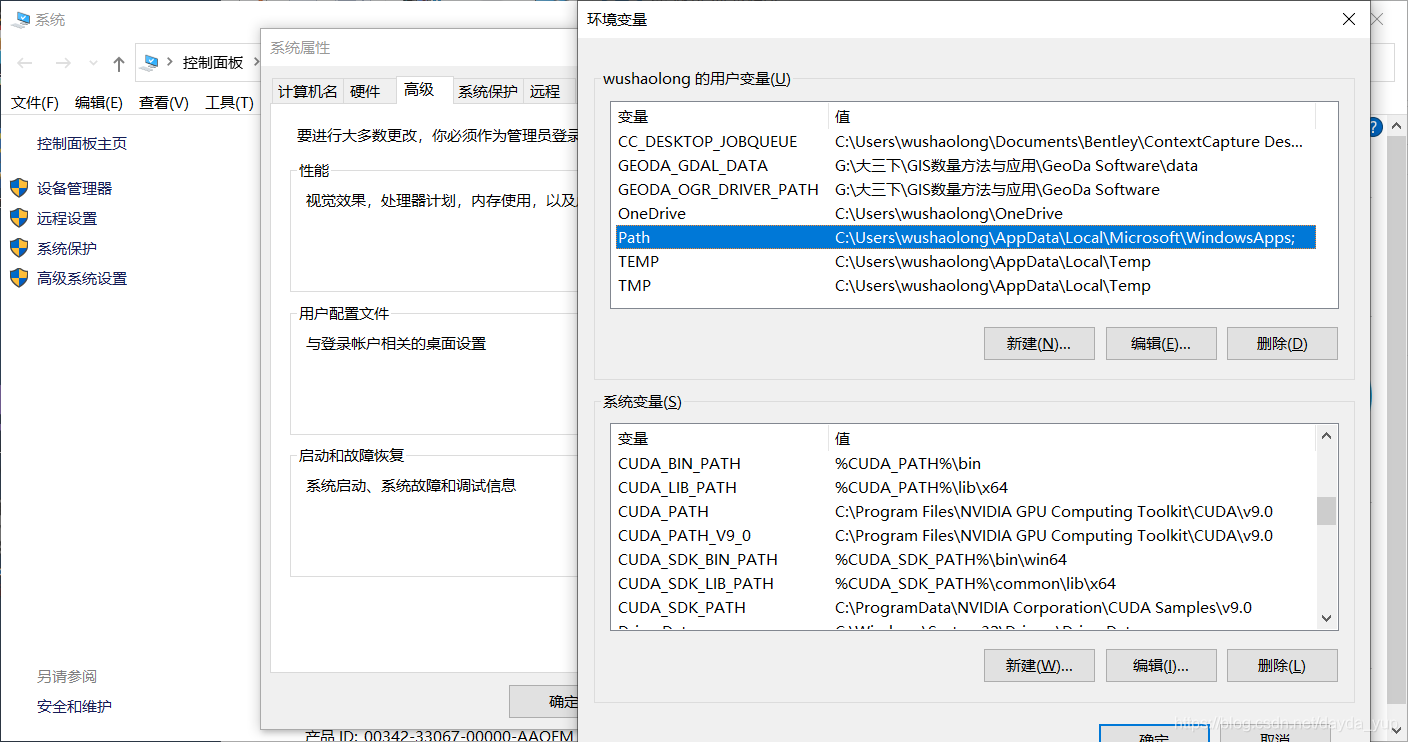Select the CC_DESKTOP_JOBQUEUE variable row
This screenshot has height=742, width=1408.
[965, 141]
